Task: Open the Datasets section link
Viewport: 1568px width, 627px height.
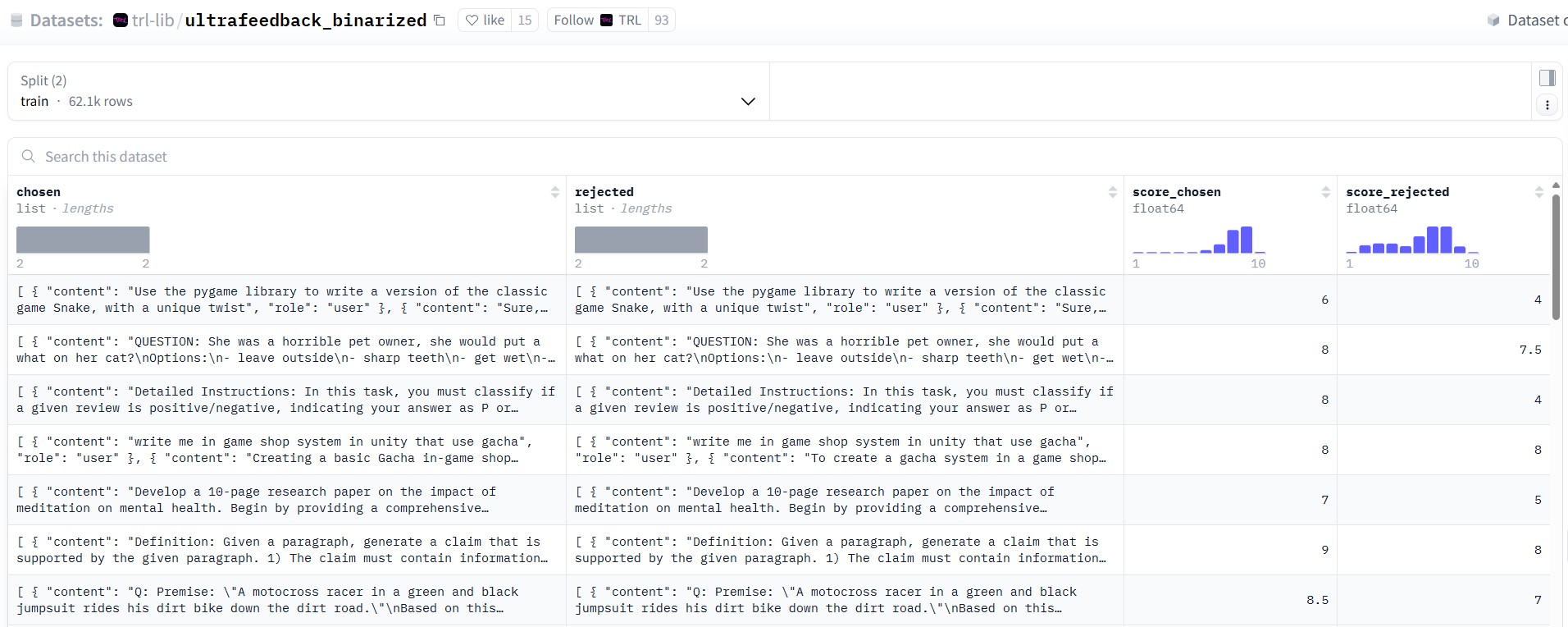Action: point(66,21)
